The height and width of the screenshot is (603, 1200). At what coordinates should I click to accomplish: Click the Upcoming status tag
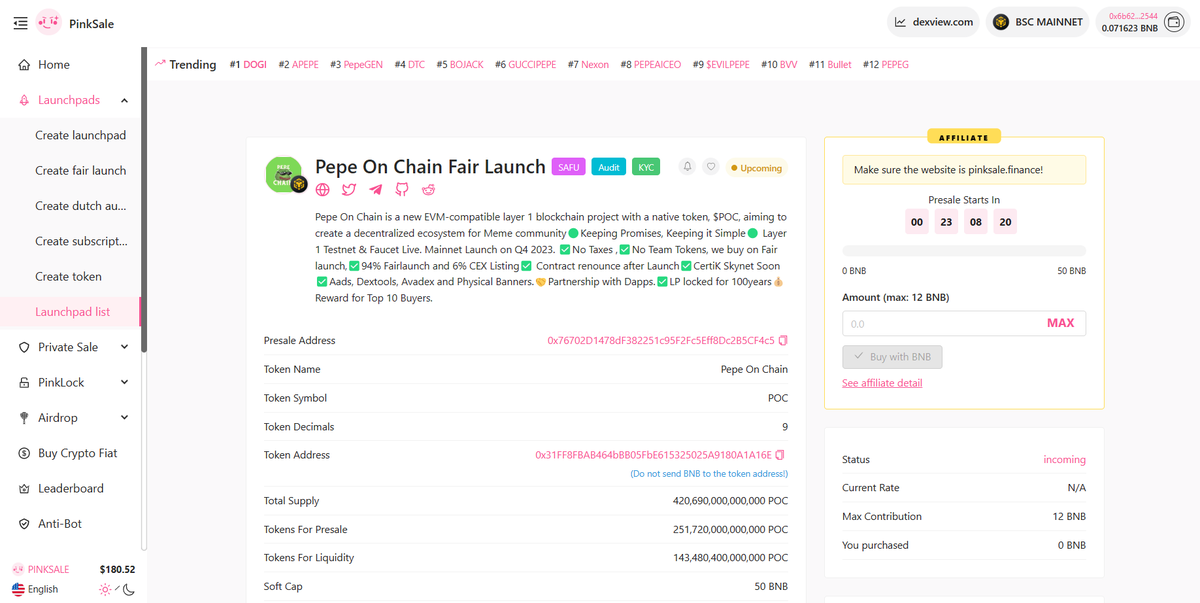[756, 168]
